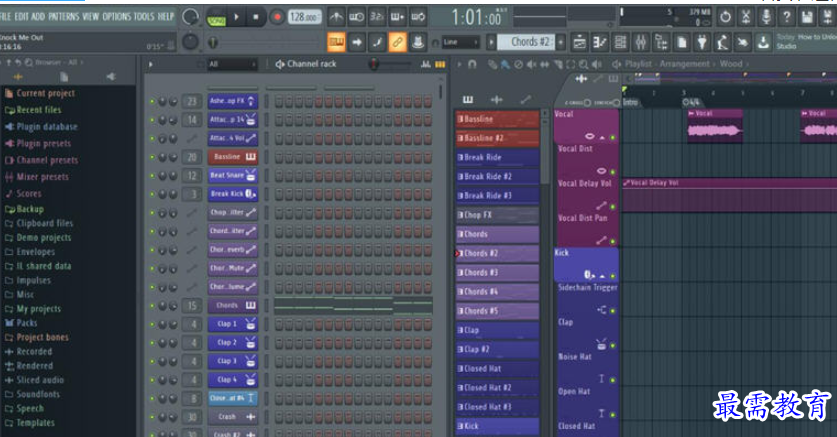Expand the Packs folder in browser
The image size is (837, 437).
tap(21, 323)
